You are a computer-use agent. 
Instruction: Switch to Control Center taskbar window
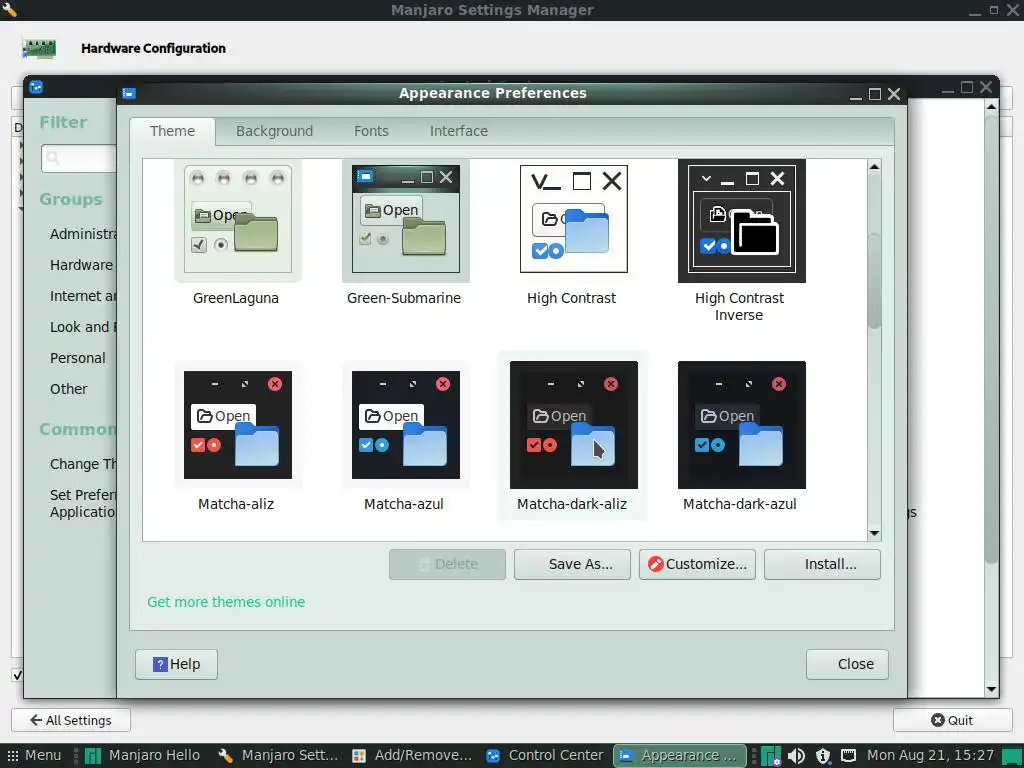[545, 756]
